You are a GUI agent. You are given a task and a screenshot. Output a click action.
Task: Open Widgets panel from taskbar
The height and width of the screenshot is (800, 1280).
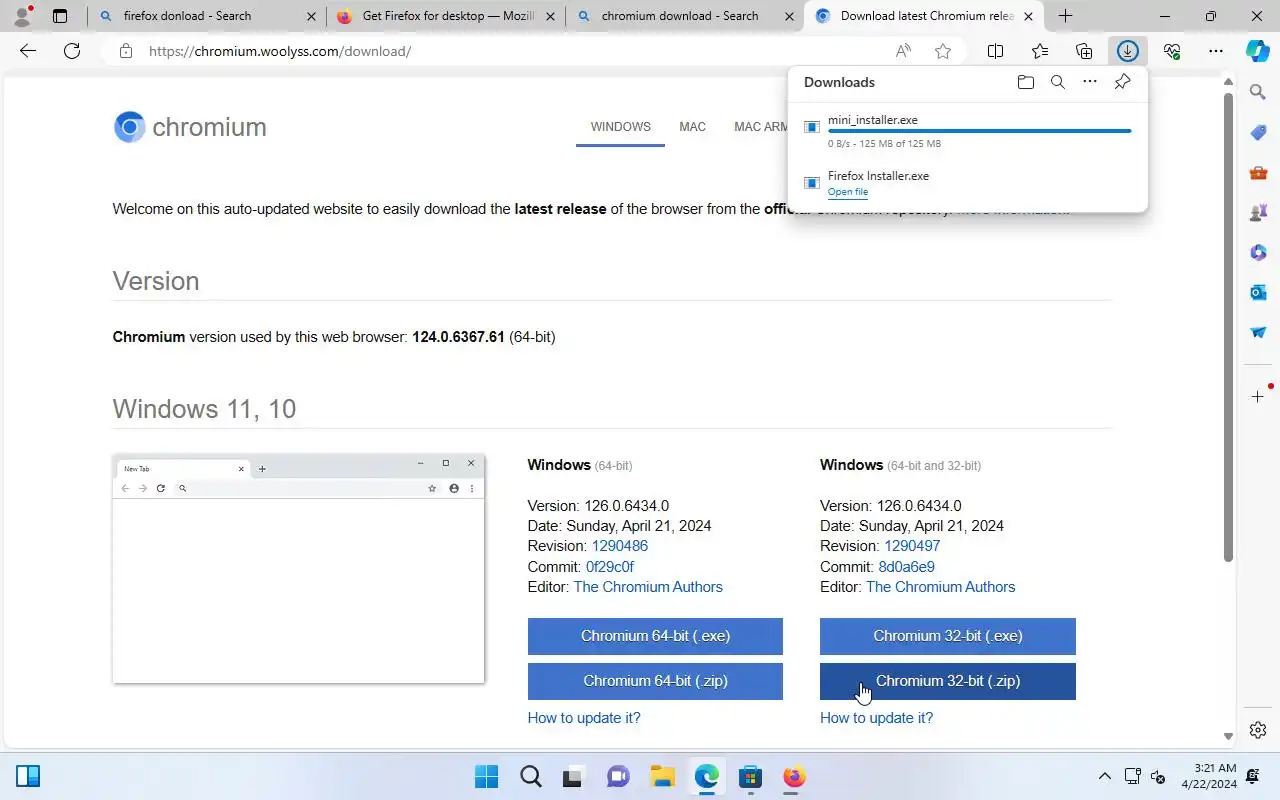click(28, 776)
